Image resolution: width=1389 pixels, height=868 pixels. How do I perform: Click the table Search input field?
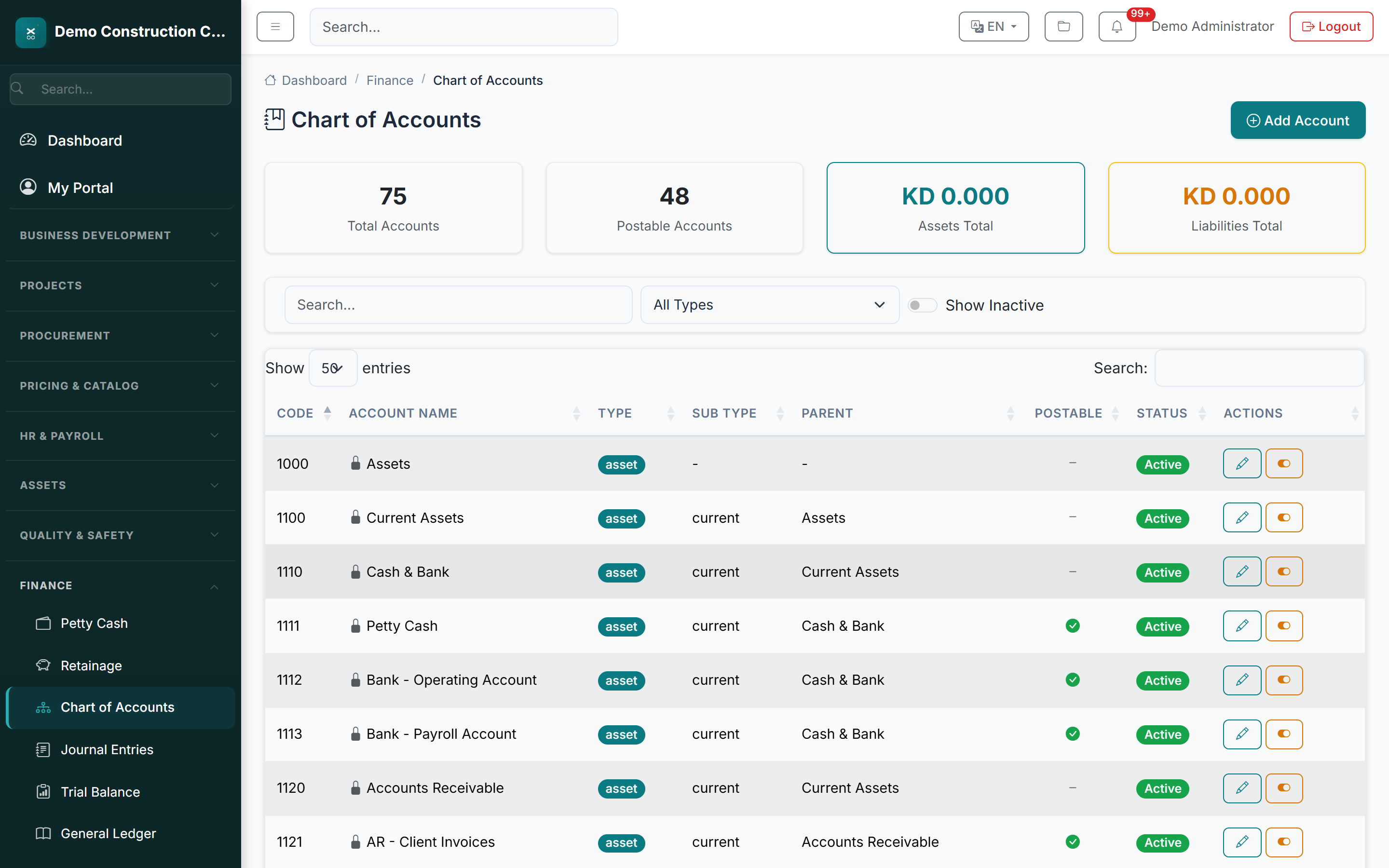(1259, 368)
